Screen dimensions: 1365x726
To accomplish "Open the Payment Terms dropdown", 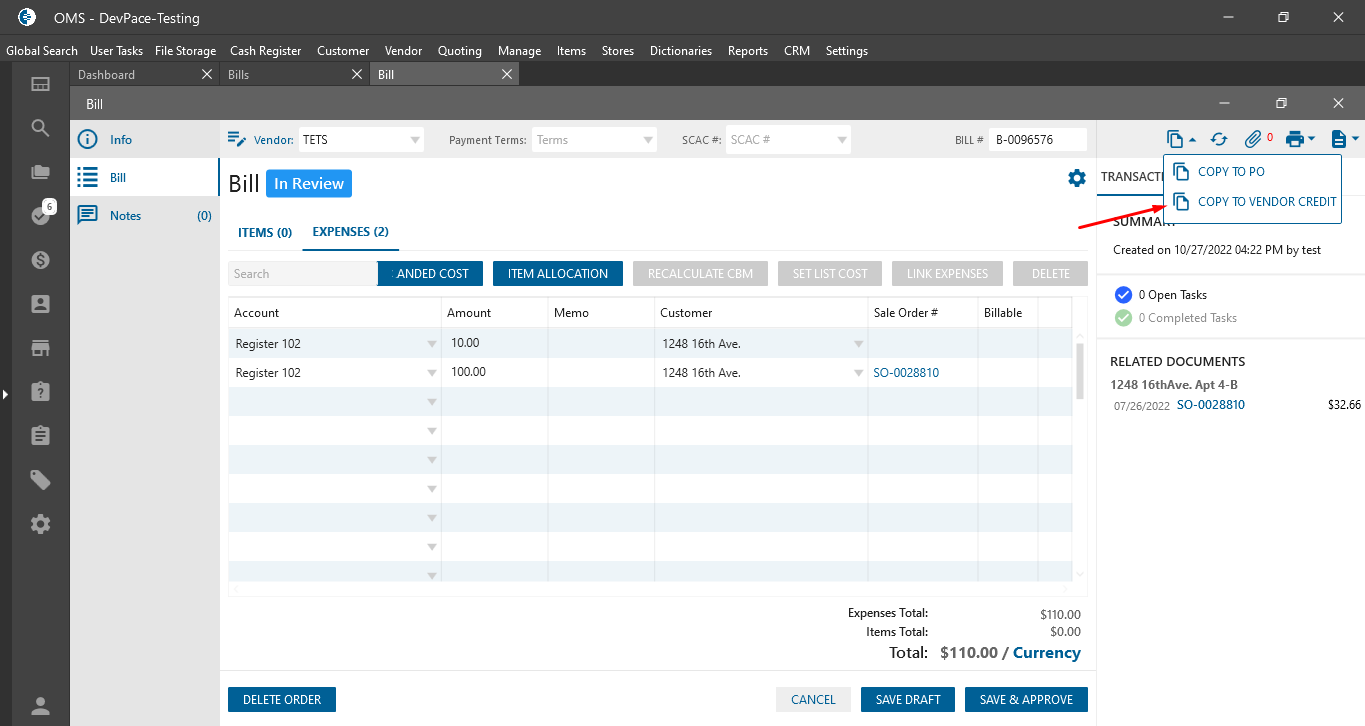I will [x=648, y=140].
